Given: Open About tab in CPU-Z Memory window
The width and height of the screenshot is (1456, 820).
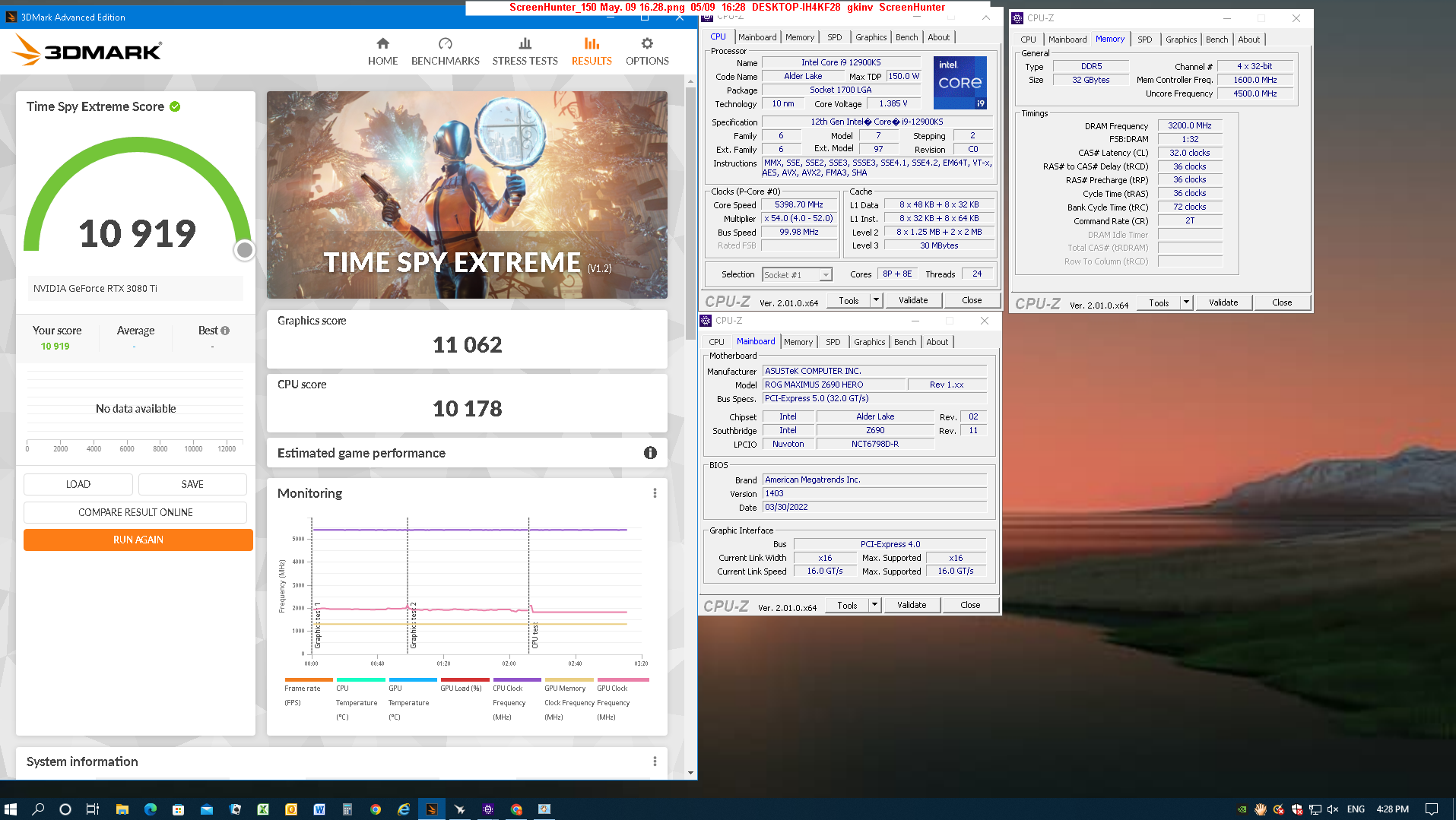Looking at the screenshot, I should 1248,40.
